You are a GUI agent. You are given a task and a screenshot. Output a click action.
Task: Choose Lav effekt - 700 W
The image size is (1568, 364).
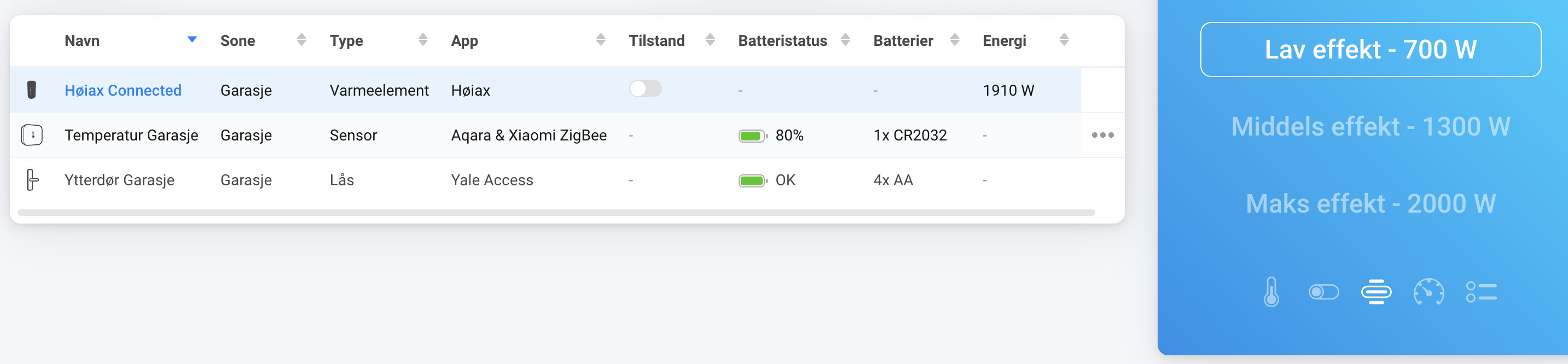click(x=1370, y=50)
